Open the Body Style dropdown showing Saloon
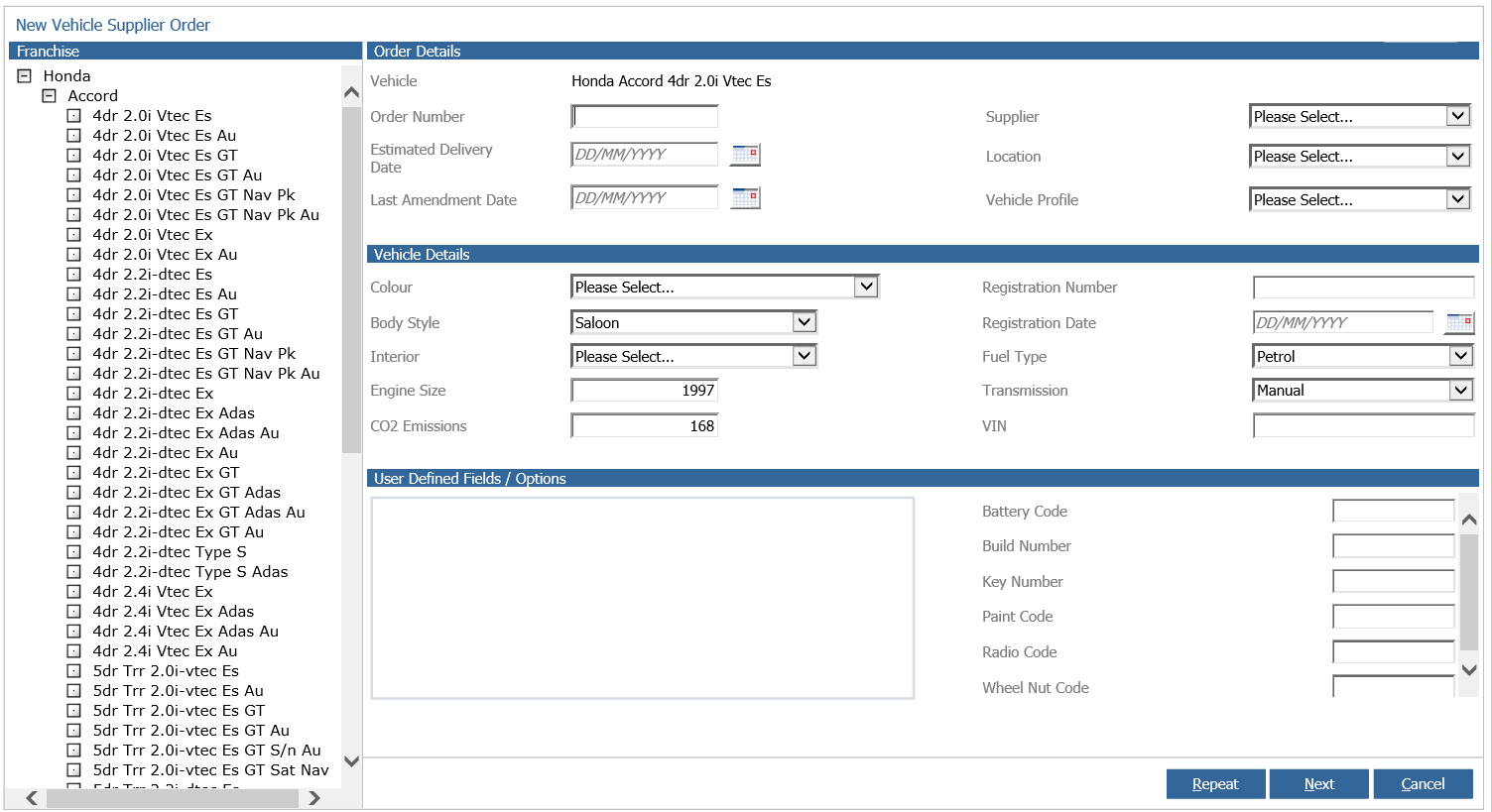This screenshot has height=812, width=1492. click(x=694, y=322)
